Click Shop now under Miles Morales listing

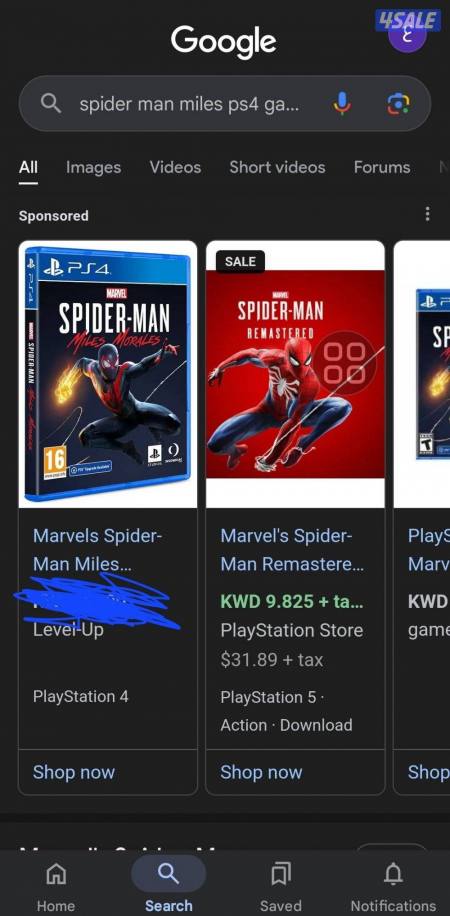coord(74,772)
